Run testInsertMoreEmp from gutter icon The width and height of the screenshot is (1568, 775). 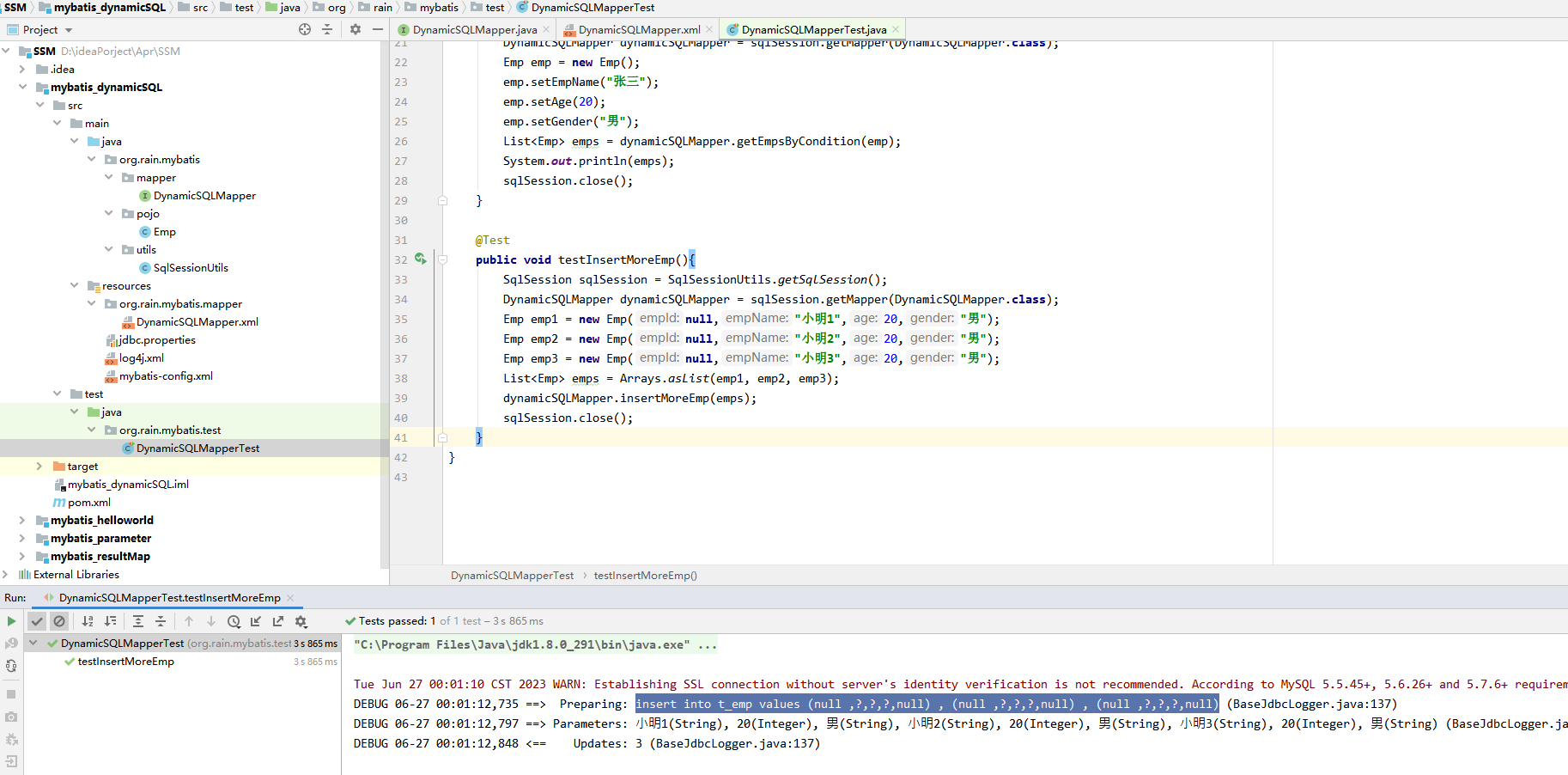pos(420,259)
